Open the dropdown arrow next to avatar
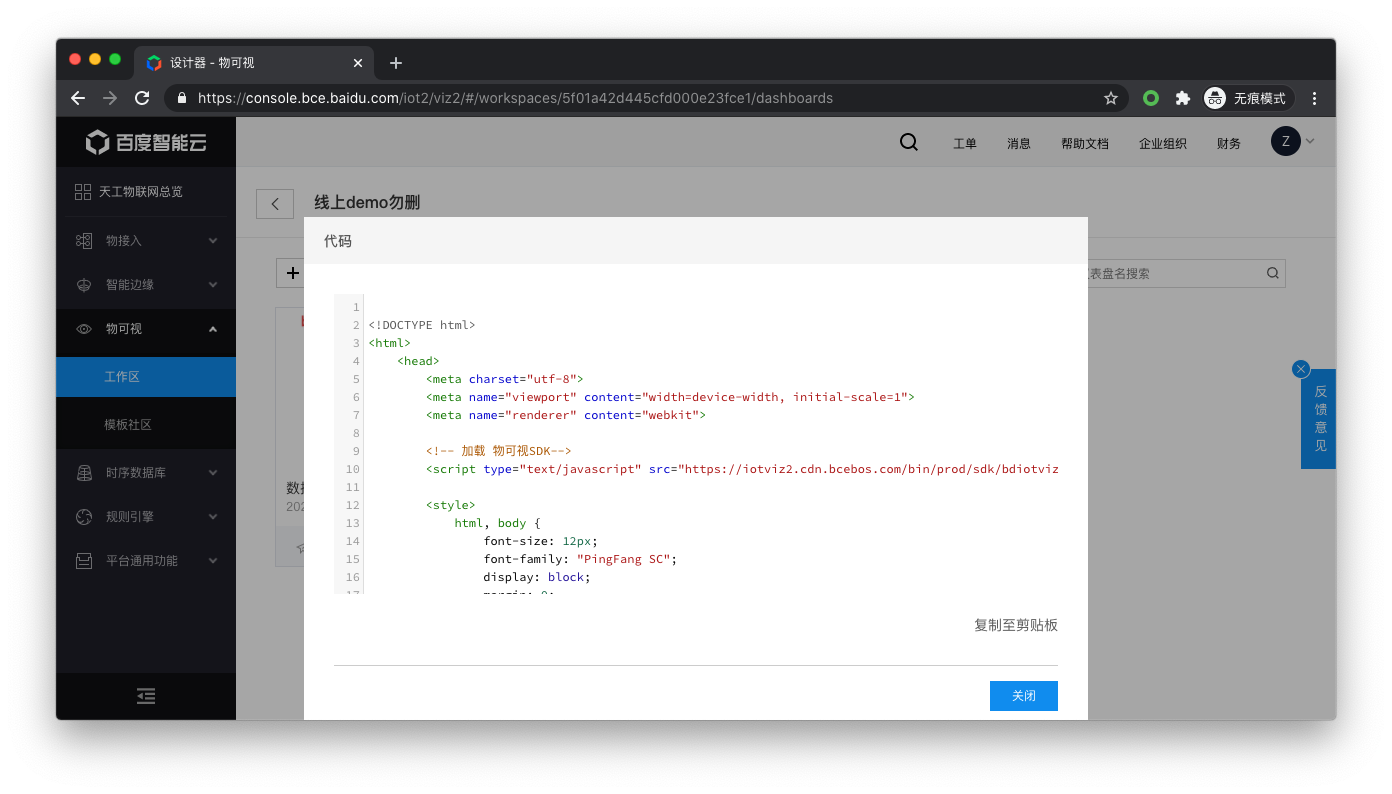Screen dimensions: 1392x794 pos(1310,141)
